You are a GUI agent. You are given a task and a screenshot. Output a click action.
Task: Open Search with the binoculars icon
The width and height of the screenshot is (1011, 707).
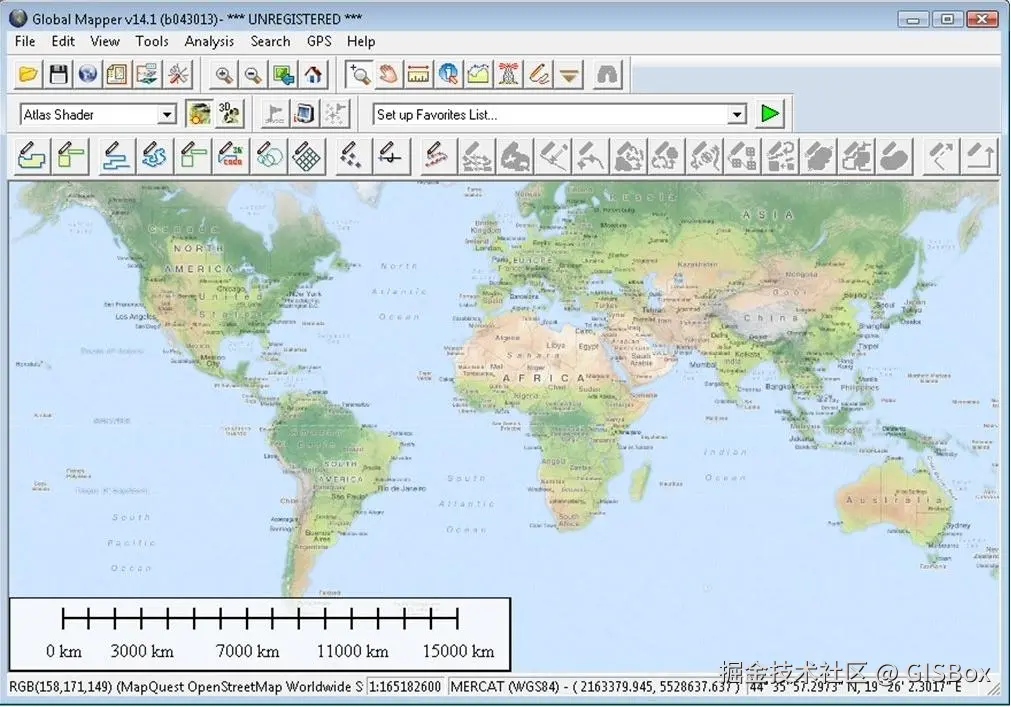tap(607, 75)
